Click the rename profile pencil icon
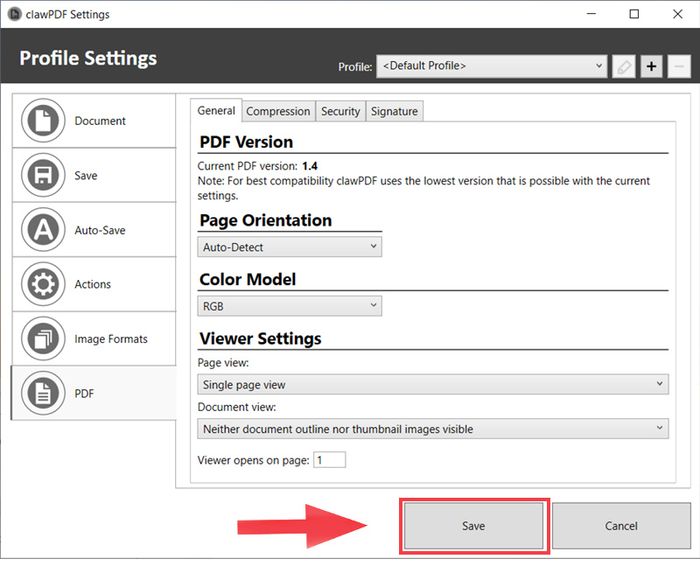Image resolution: width=700 pixels, height=572 pixels. pyautogui.click(x=624, y=67)
